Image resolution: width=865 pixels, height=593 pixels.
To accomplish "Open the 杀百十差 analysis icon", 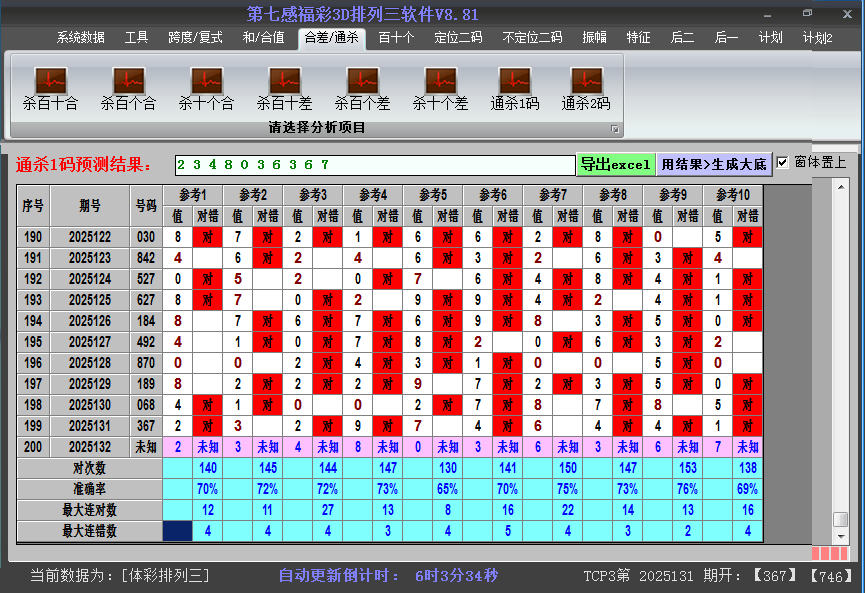I will click(x=285, y=89).
